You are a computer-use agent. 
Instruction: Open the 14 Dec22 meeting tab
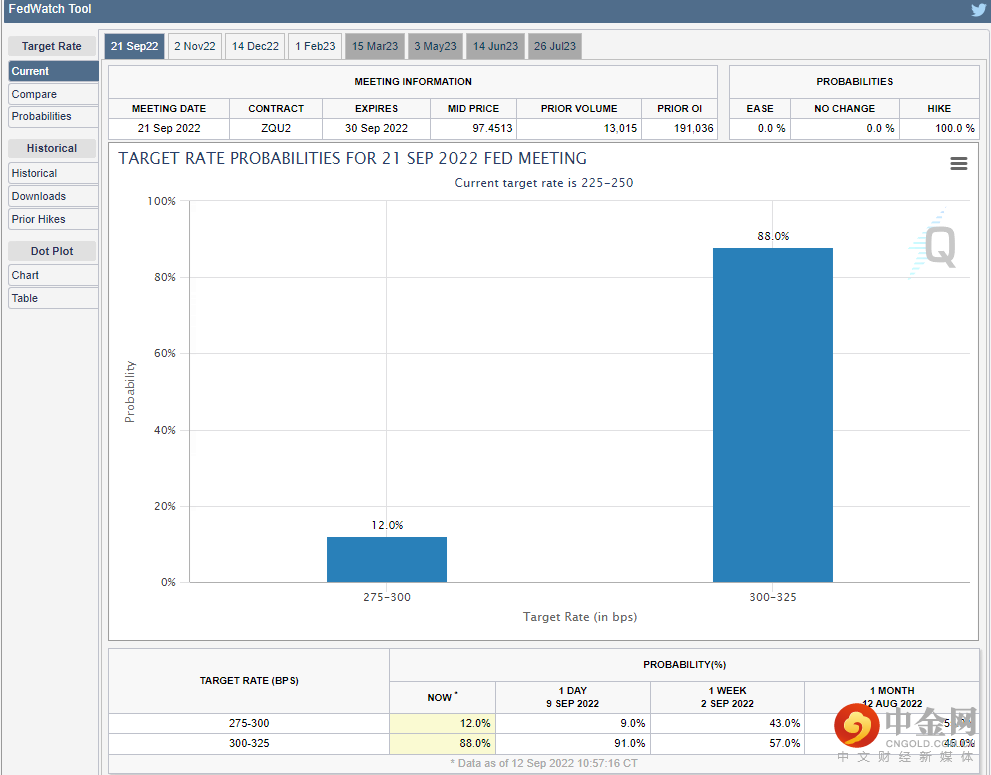click(x=255, y=46)
